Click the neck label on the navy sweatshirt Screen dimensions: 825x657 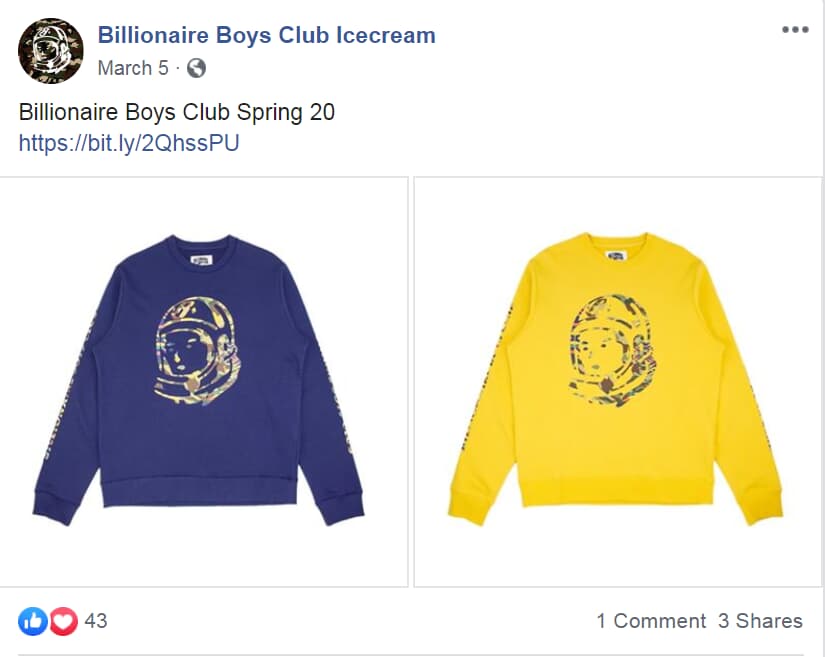coord(202,260)
